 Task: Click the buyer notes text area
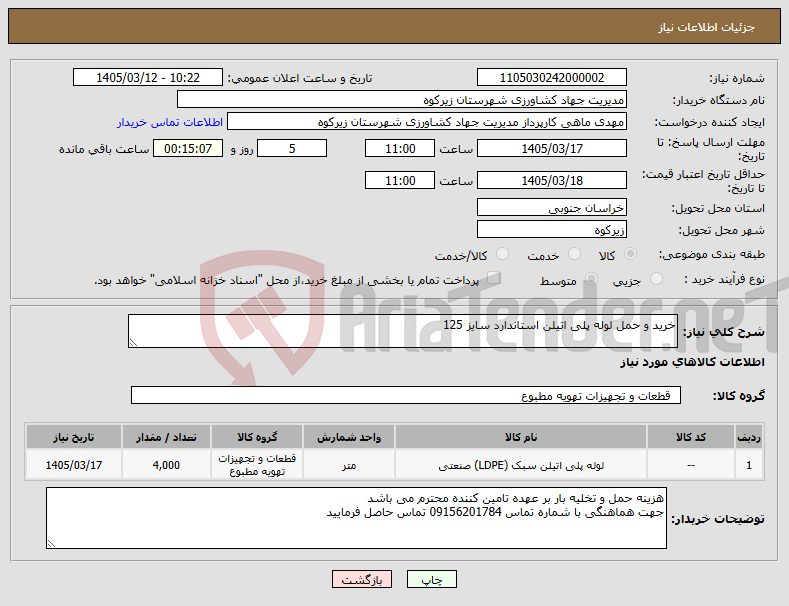tap(356, 518)
